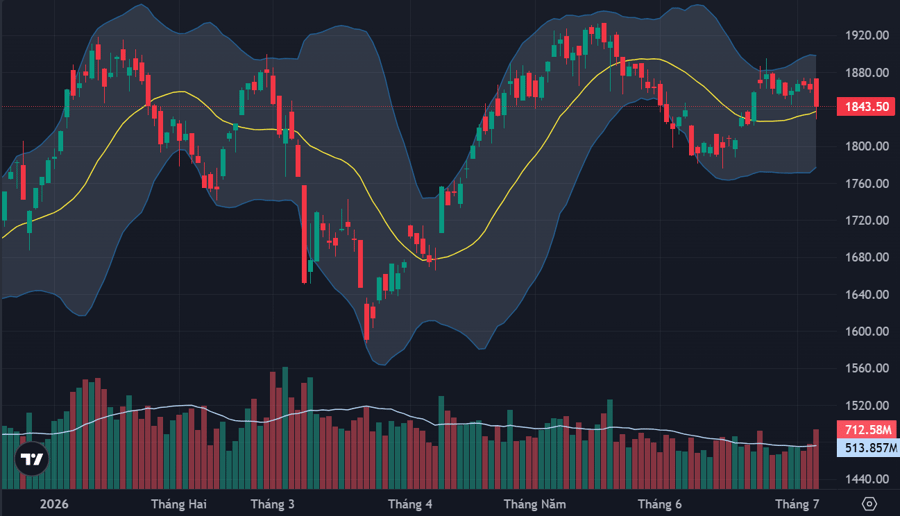The height and width of the screenshot is (516, 900).
Task: Select Tháng Năm on the time axis
Action: tap(534, 504)
